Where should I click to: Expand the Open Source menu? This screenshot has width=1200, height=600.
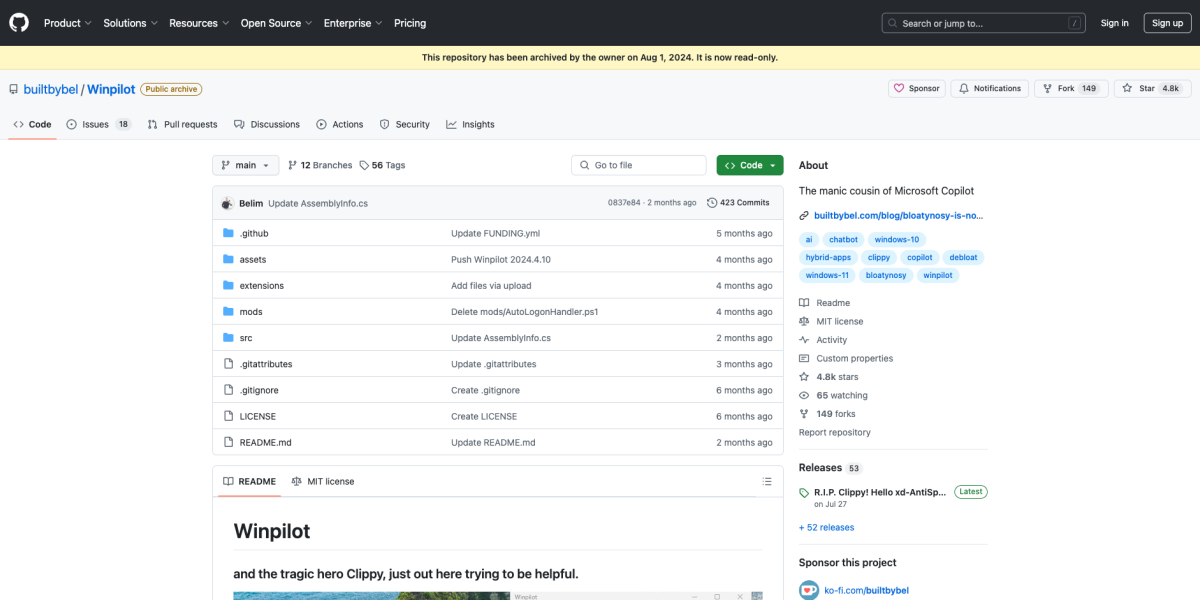point(276,23)
